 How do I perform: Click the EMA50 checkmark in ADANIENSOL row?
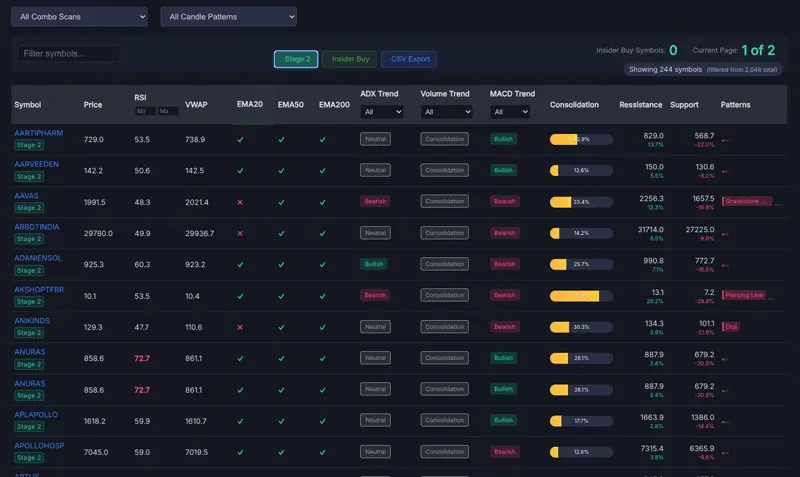pos(281,265)
